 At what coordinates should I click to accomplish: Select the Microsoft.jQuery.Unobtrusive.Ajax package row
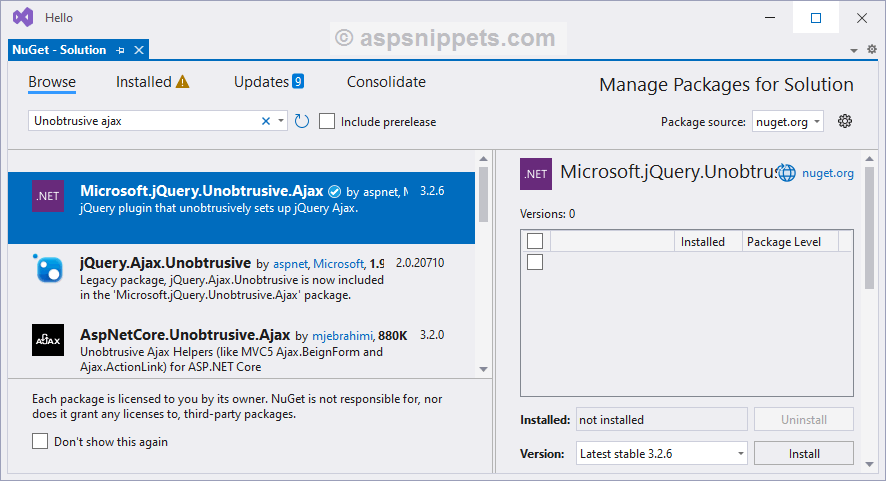[241, 207]
